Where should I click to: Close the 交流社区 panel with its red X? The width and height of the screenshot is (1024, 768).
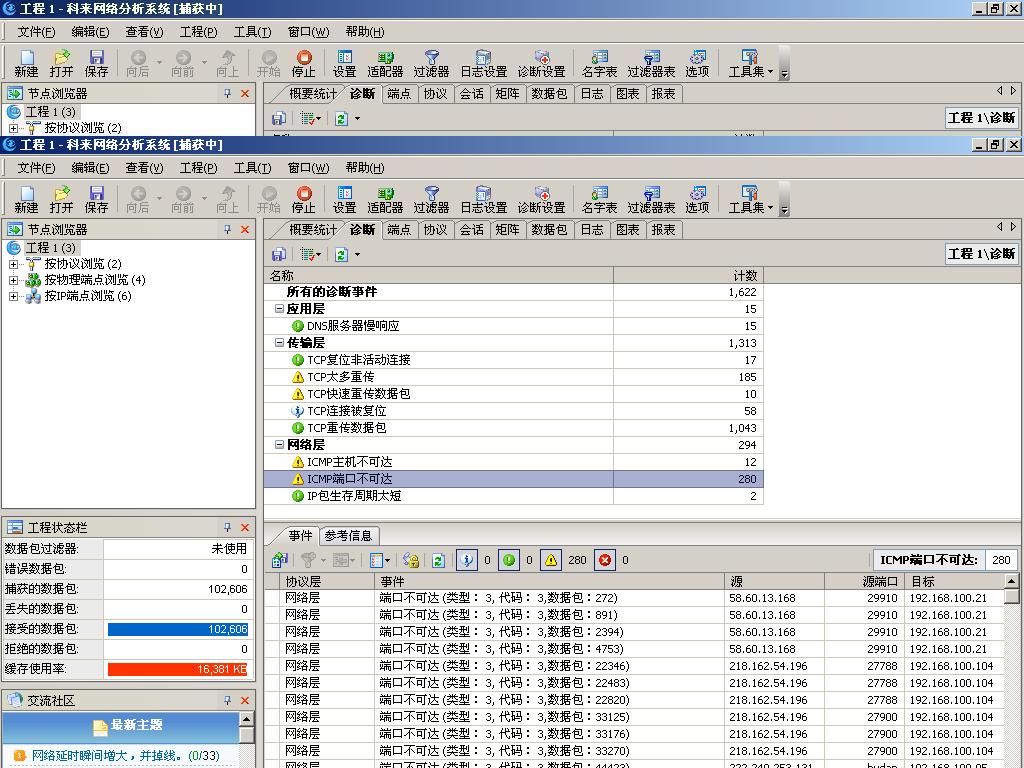pos(245,700)
